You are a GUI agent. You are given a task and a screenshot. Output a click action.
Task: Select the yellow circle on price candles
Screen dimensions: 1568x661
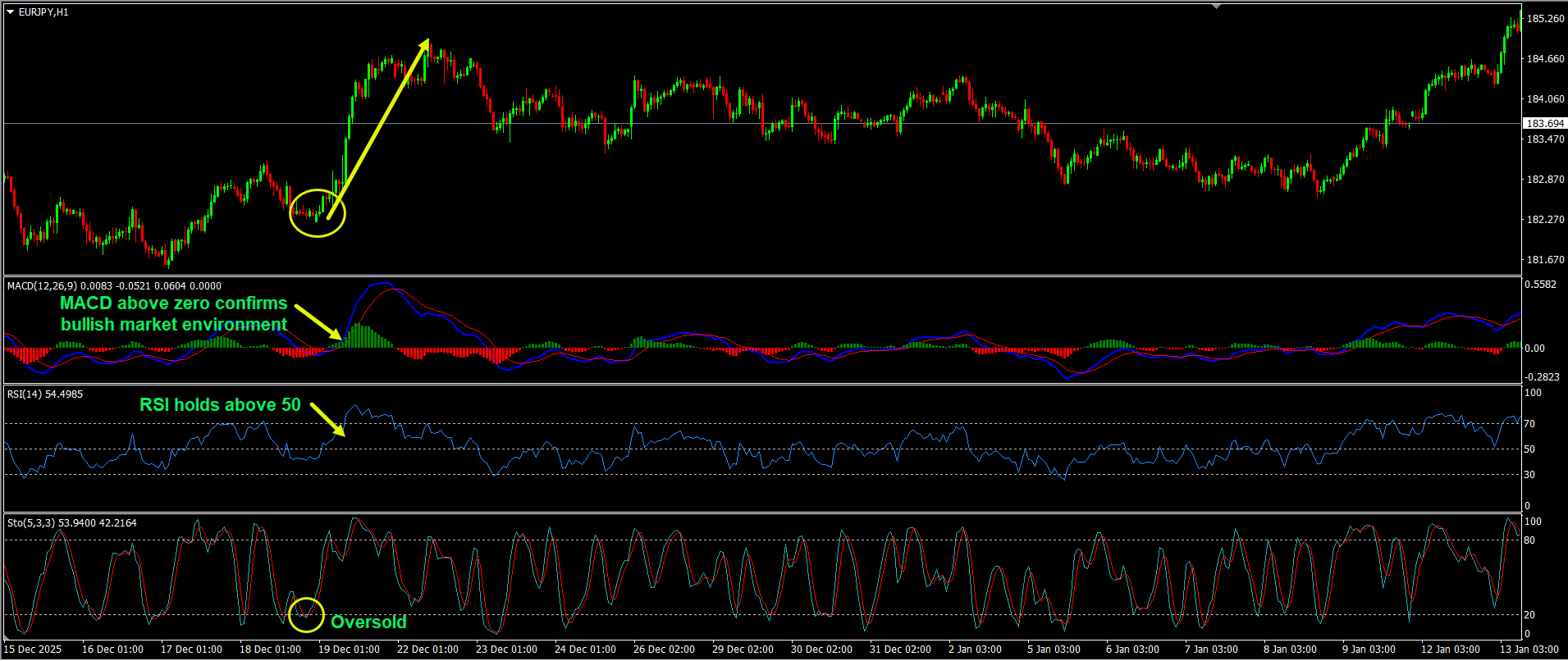pyautogui.click(x=318, y=213)
